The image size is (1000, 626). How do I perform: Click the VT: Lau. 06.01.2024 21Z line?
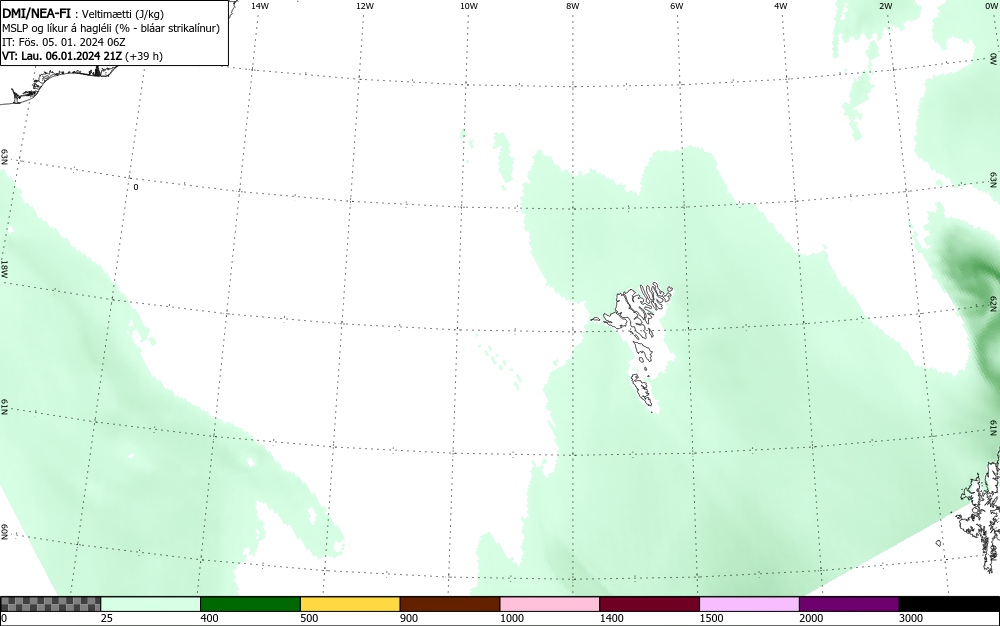tap(62, 56)
